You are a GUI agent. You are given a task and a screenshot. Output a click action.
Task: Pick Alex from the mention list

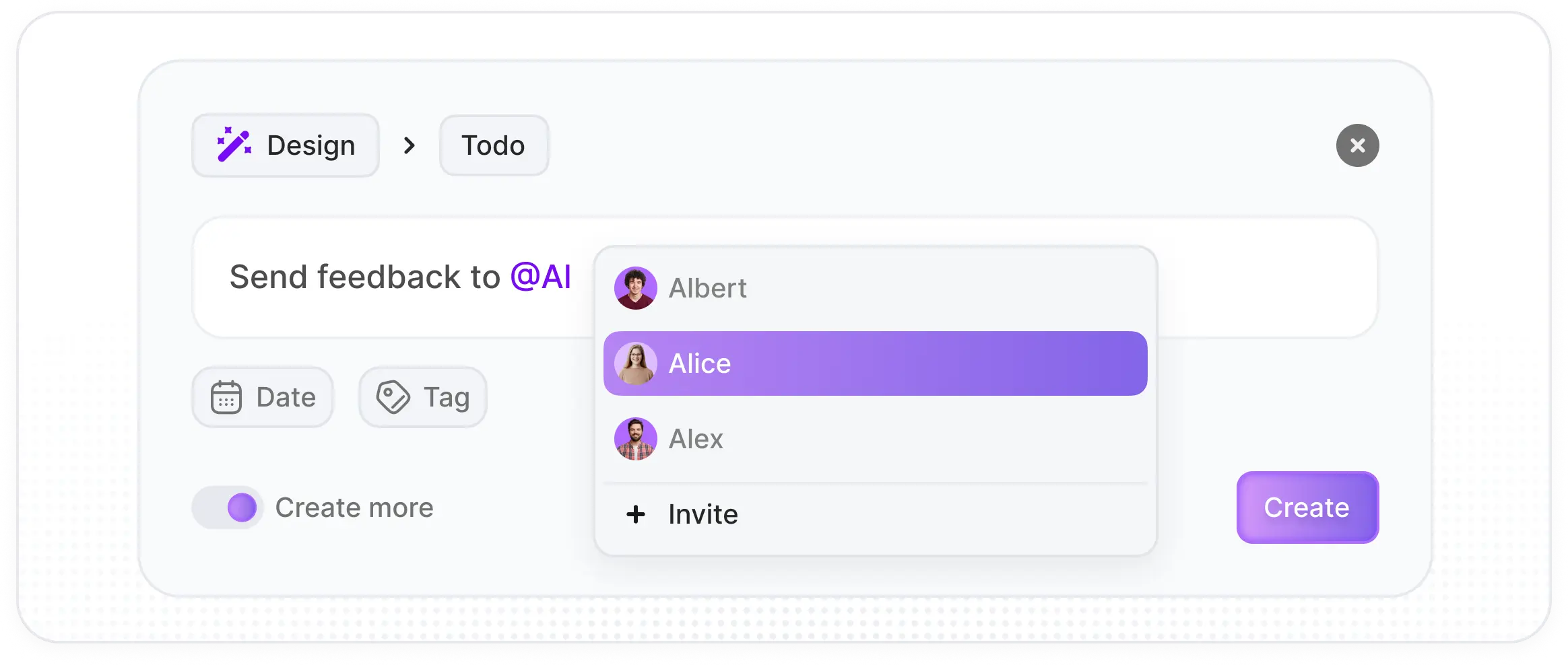696,439
